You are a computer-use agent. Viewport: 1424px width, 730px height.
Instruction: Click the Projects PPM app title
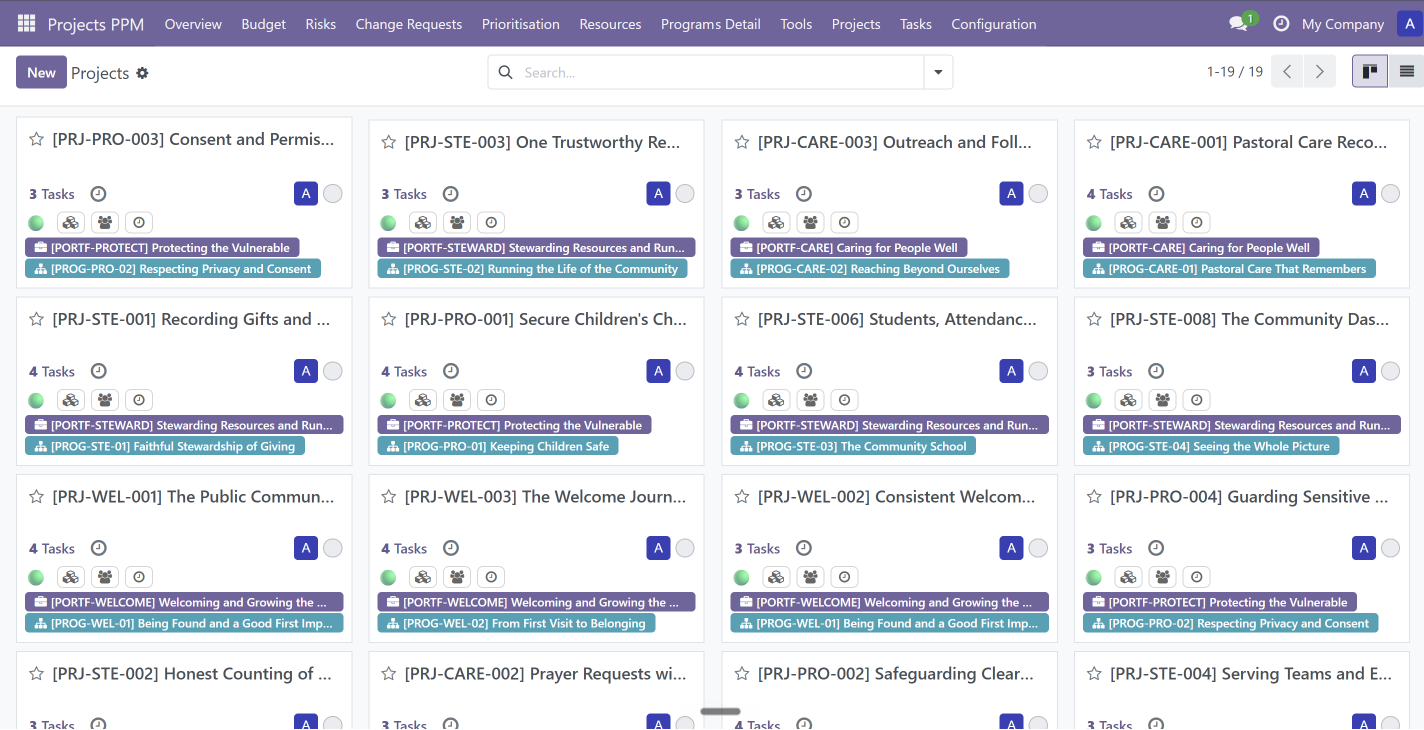click(96, 24)
